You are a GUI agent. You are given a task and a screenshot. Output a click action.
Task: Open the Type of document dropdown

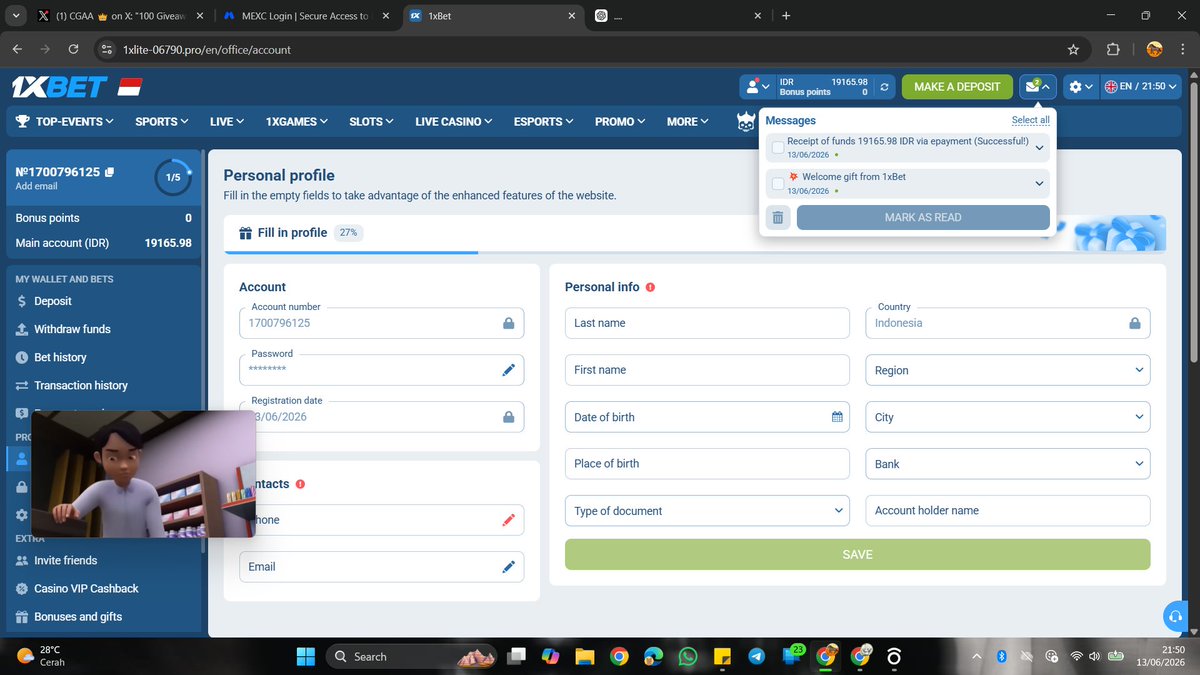coord(707,511)
